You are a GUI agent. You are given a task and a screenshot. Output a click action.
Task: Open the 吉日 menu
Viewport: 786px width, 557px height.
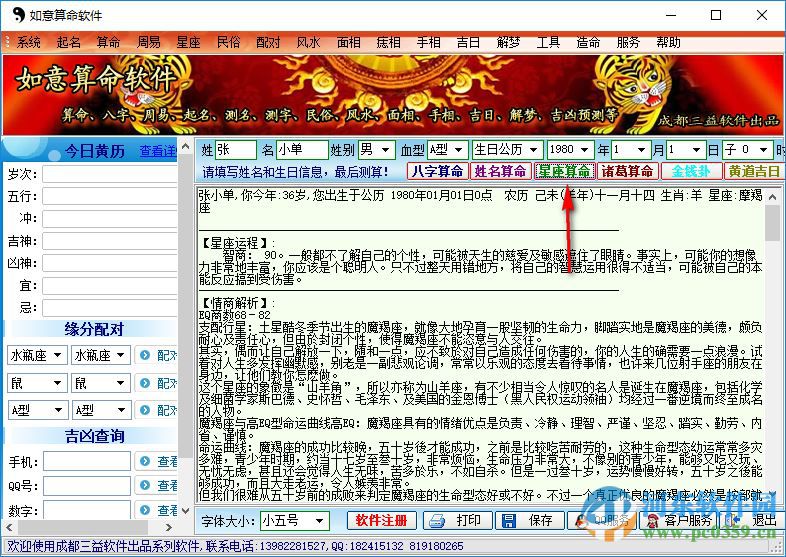point(468,43)
